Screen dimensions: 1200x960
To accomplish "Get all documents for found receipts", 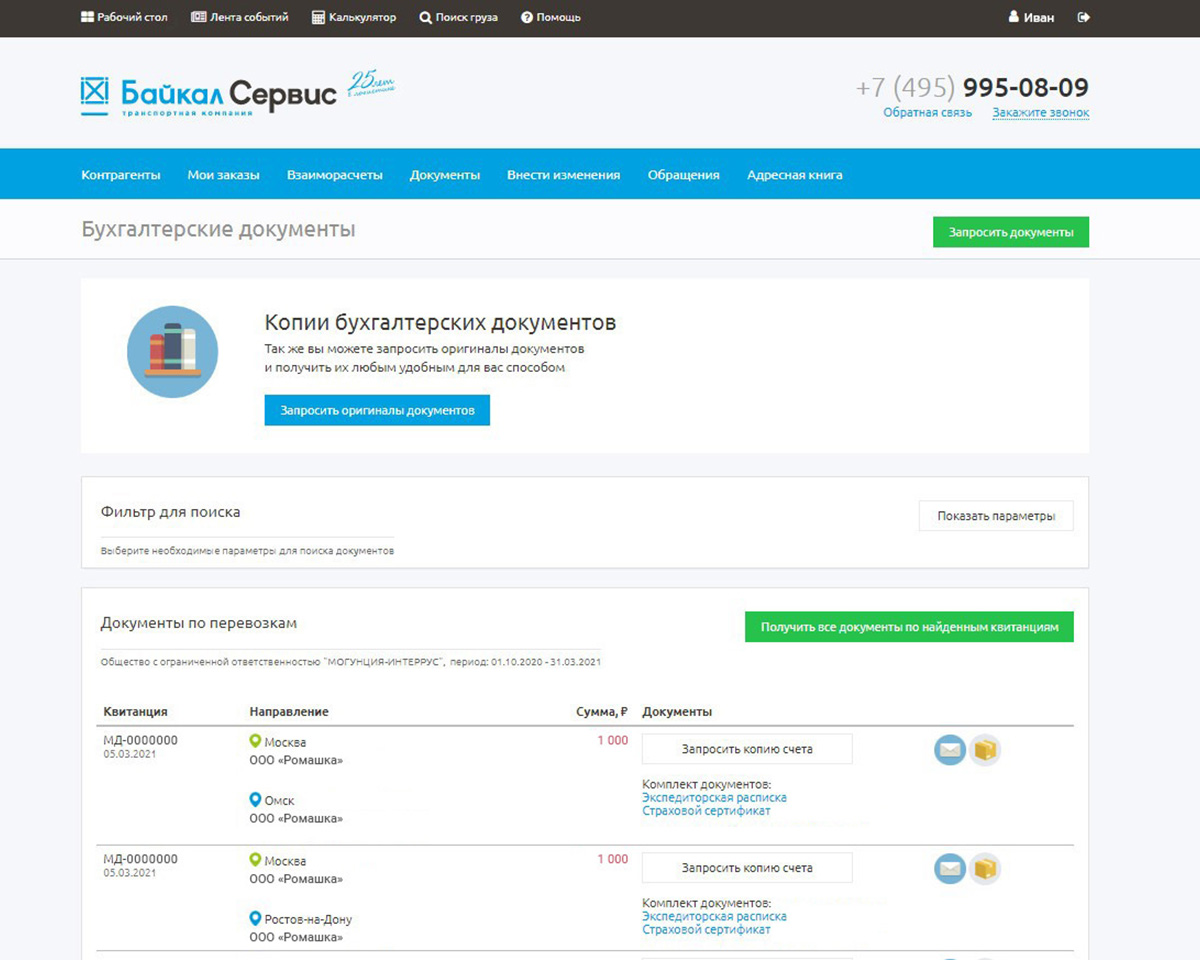I will [908, 627].
